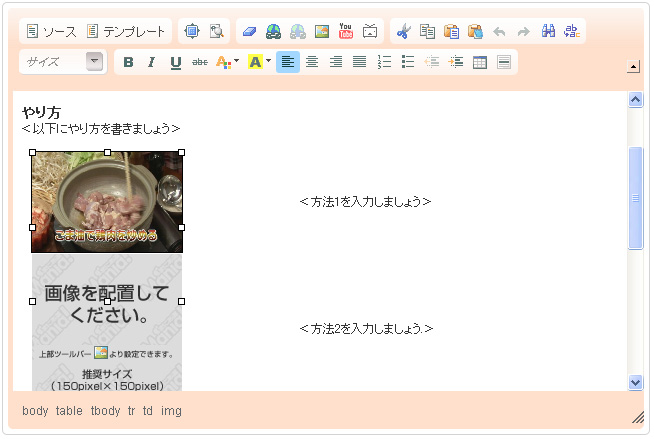Click the yellow highlight color swatch

tap(254, 62)
